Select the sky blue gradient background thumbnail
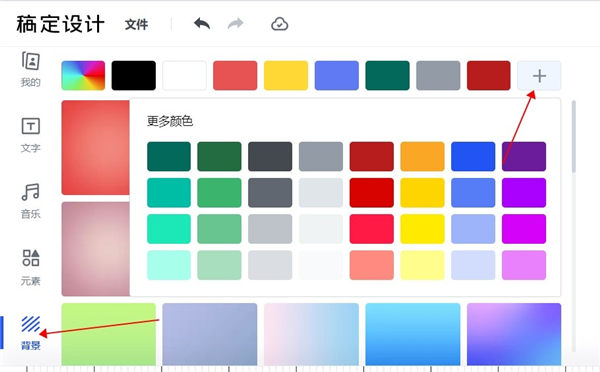The image size is (600, 372). (x=413, y=334)
